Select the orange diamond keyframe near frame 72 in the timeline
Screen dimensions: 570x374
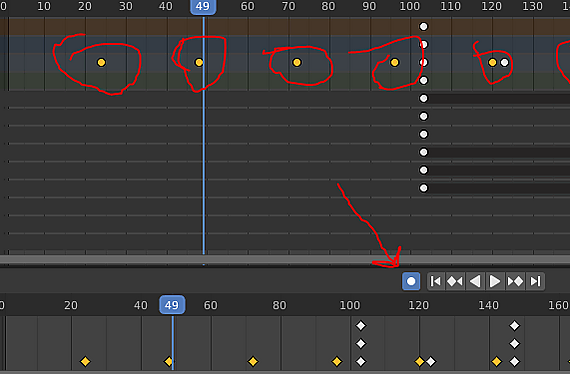[253, 362]
